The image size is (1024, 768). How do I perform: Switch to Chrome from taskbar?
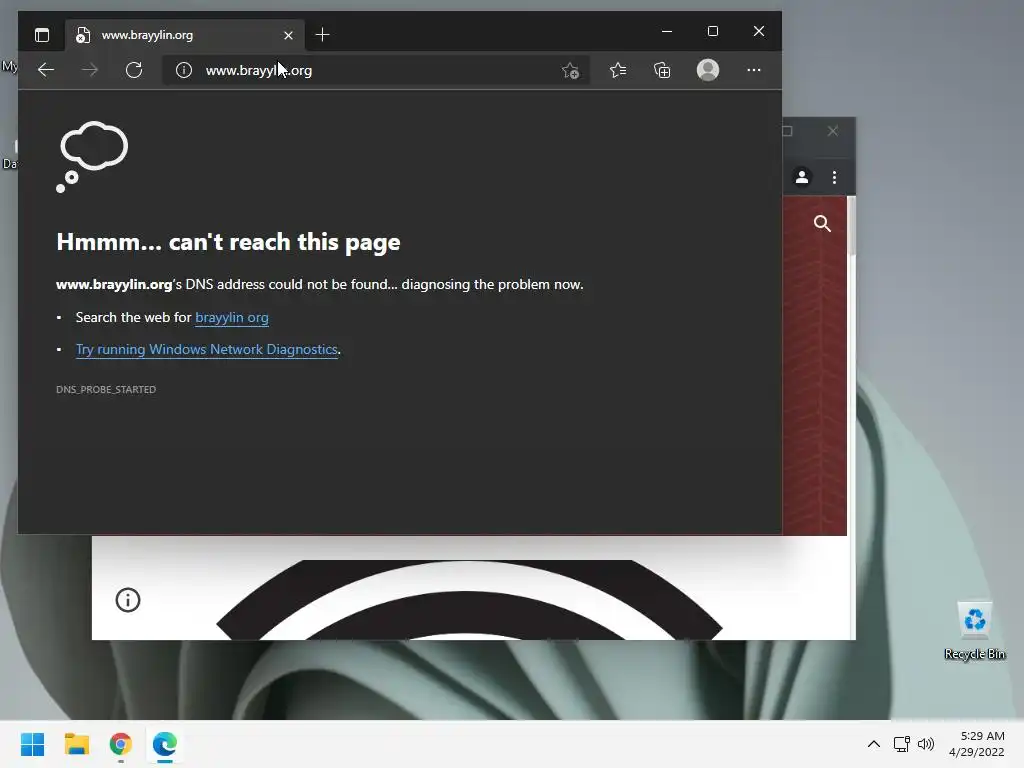[121, 744]
